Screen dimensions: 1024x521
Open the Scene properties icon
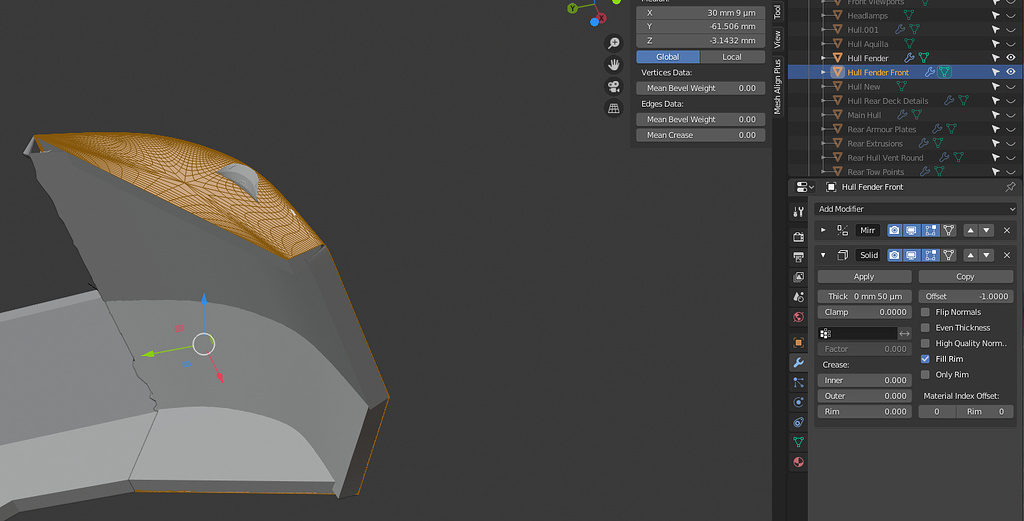(798, 297)
